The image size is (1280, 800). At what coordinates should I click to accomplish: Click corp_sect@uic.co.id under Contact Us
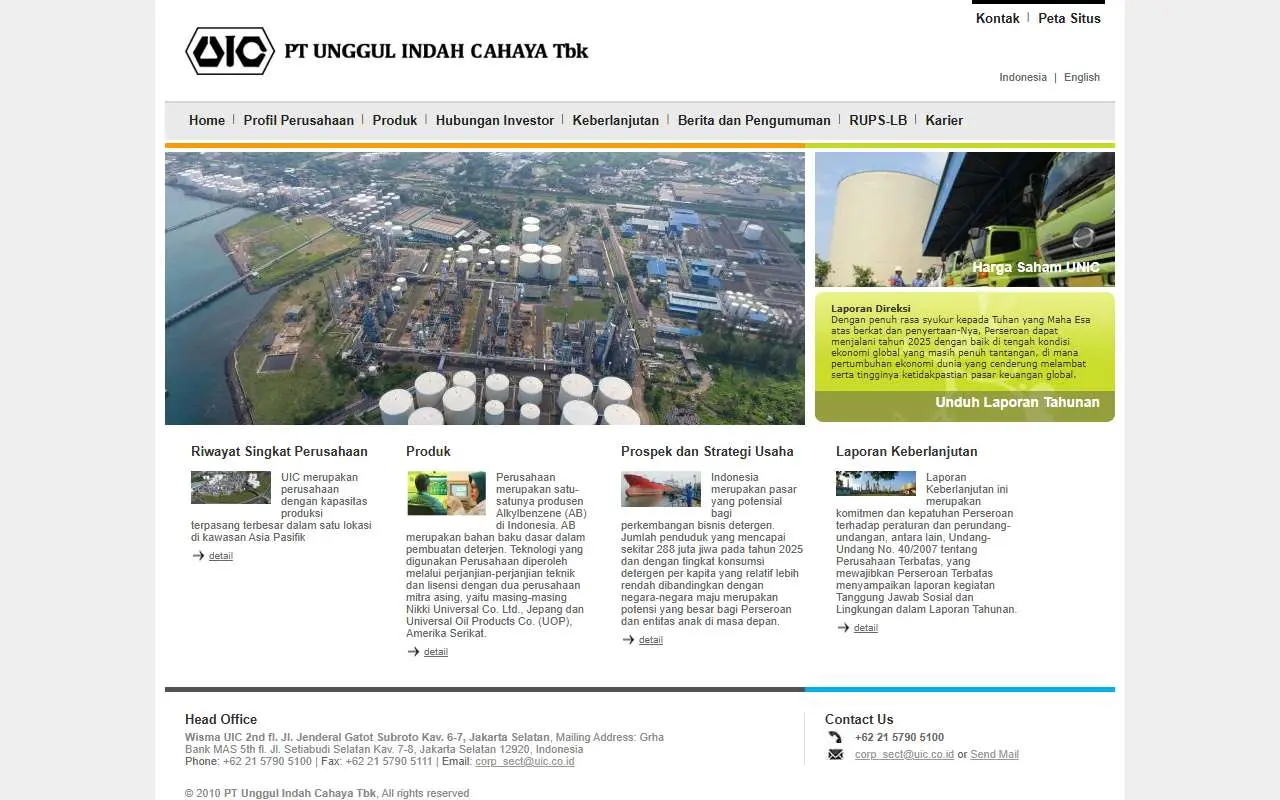[x=904, y=755]
